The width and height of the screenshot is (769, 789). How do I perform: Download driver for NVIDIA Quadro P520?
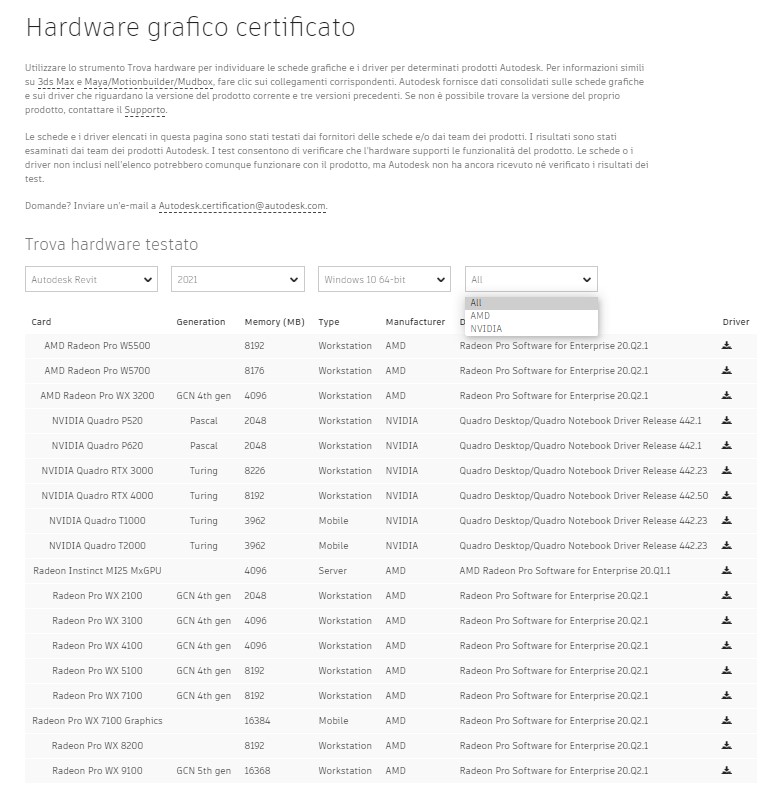pos(726,420)
